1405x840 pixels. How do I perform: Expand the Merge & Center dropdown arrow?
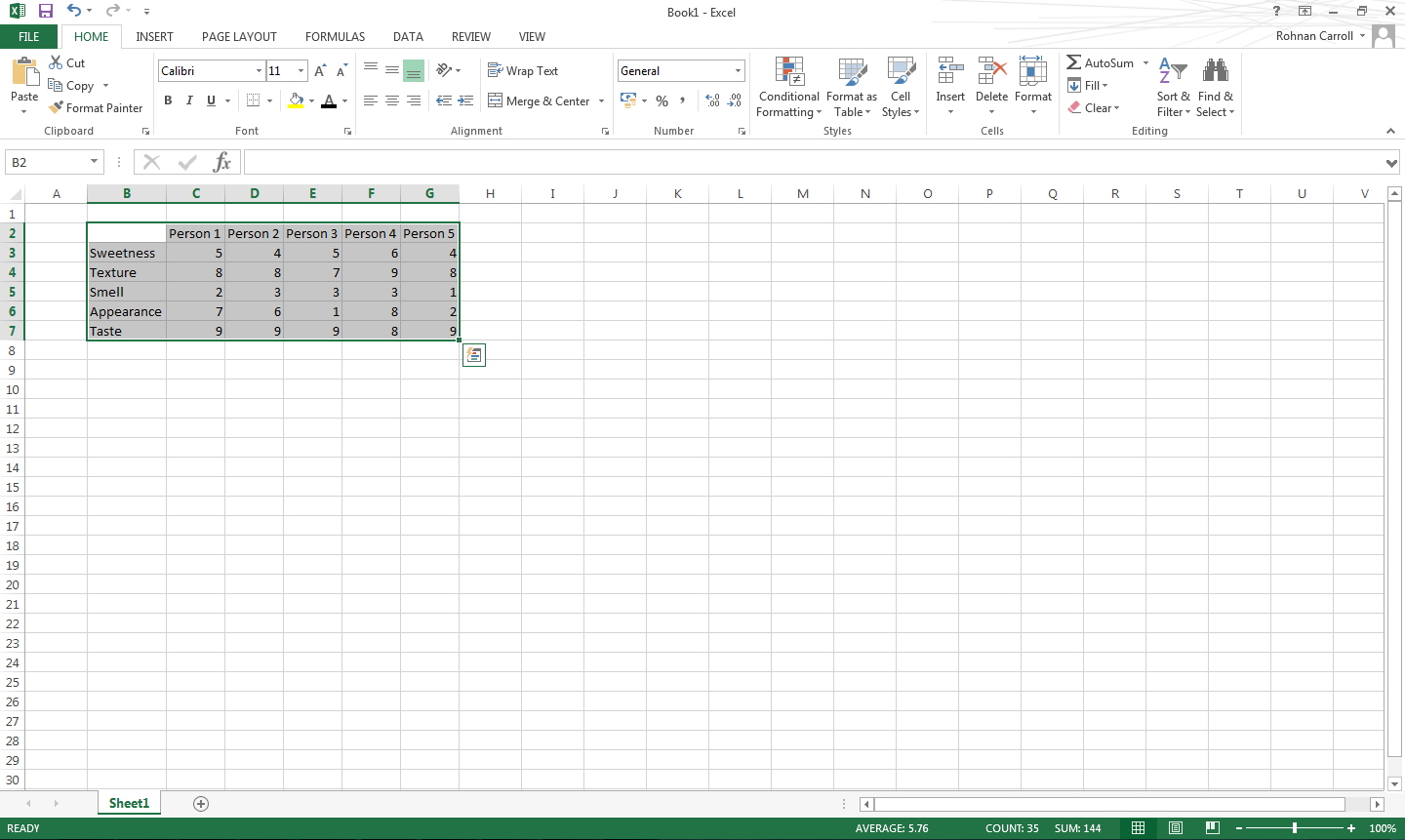point(601,101)
